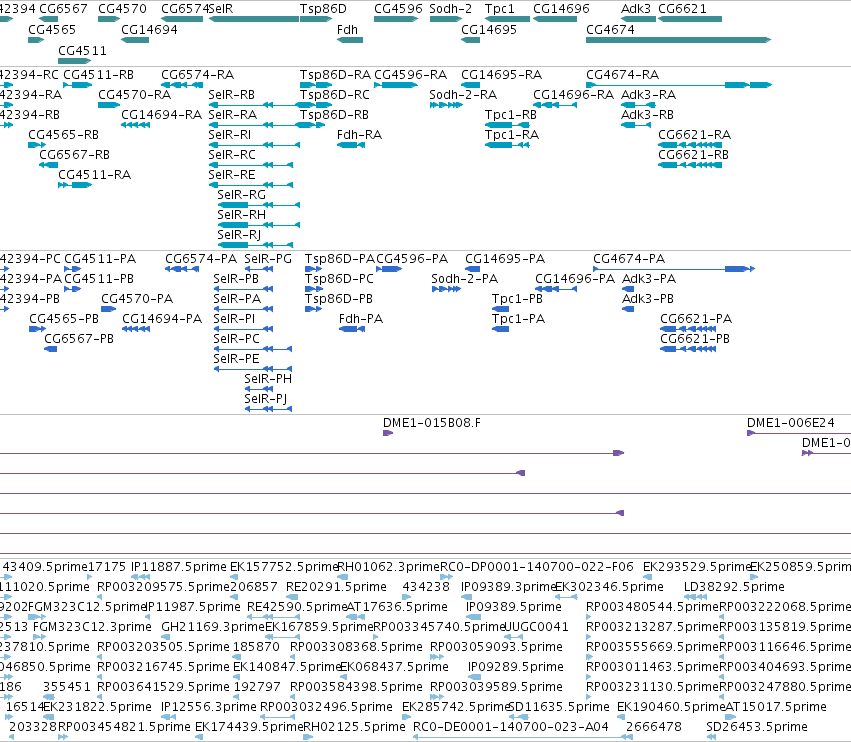Image resolution: width=851 pixels, height=742 pixels.
Task: Click the DME1-006E24 feature
Action: [x=799, y=433]
